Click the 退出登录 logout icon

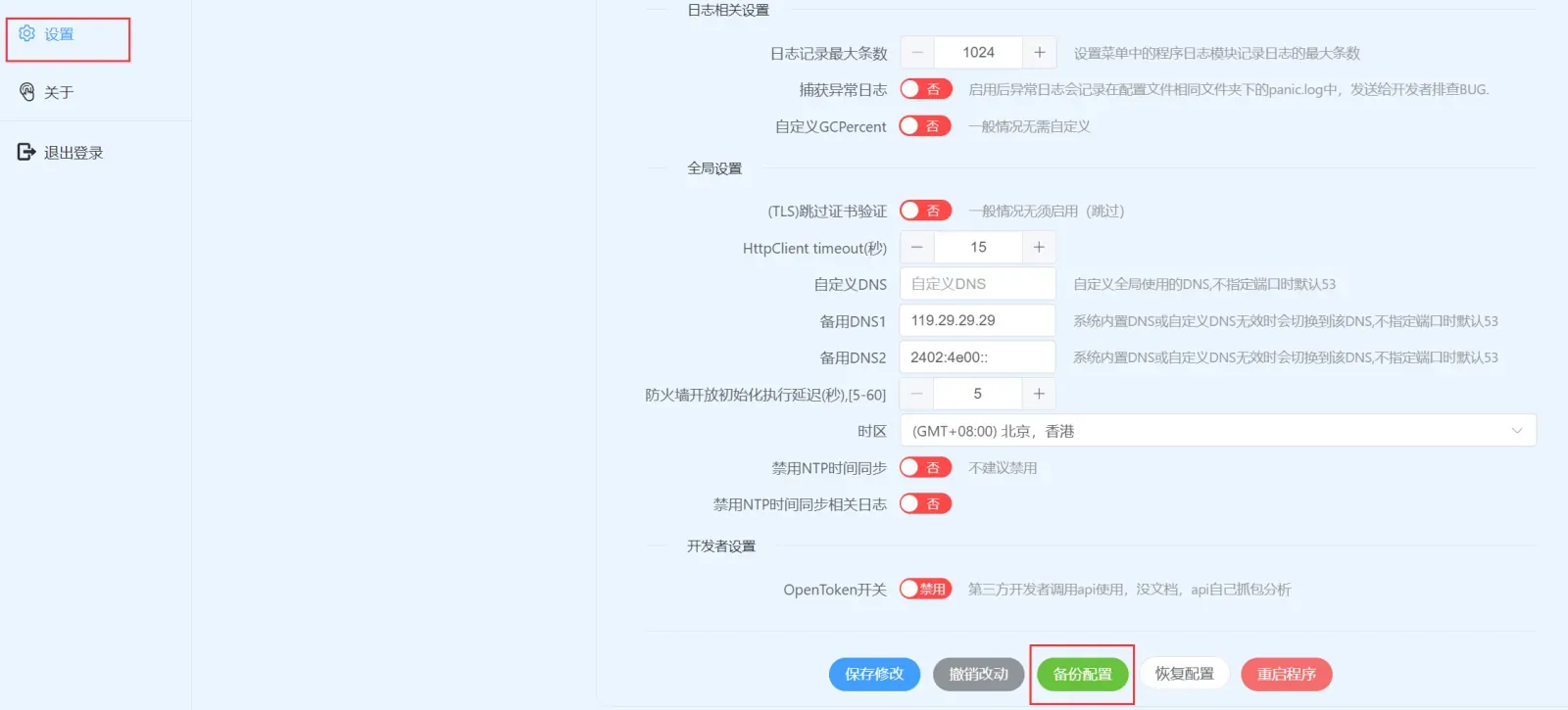26,152
